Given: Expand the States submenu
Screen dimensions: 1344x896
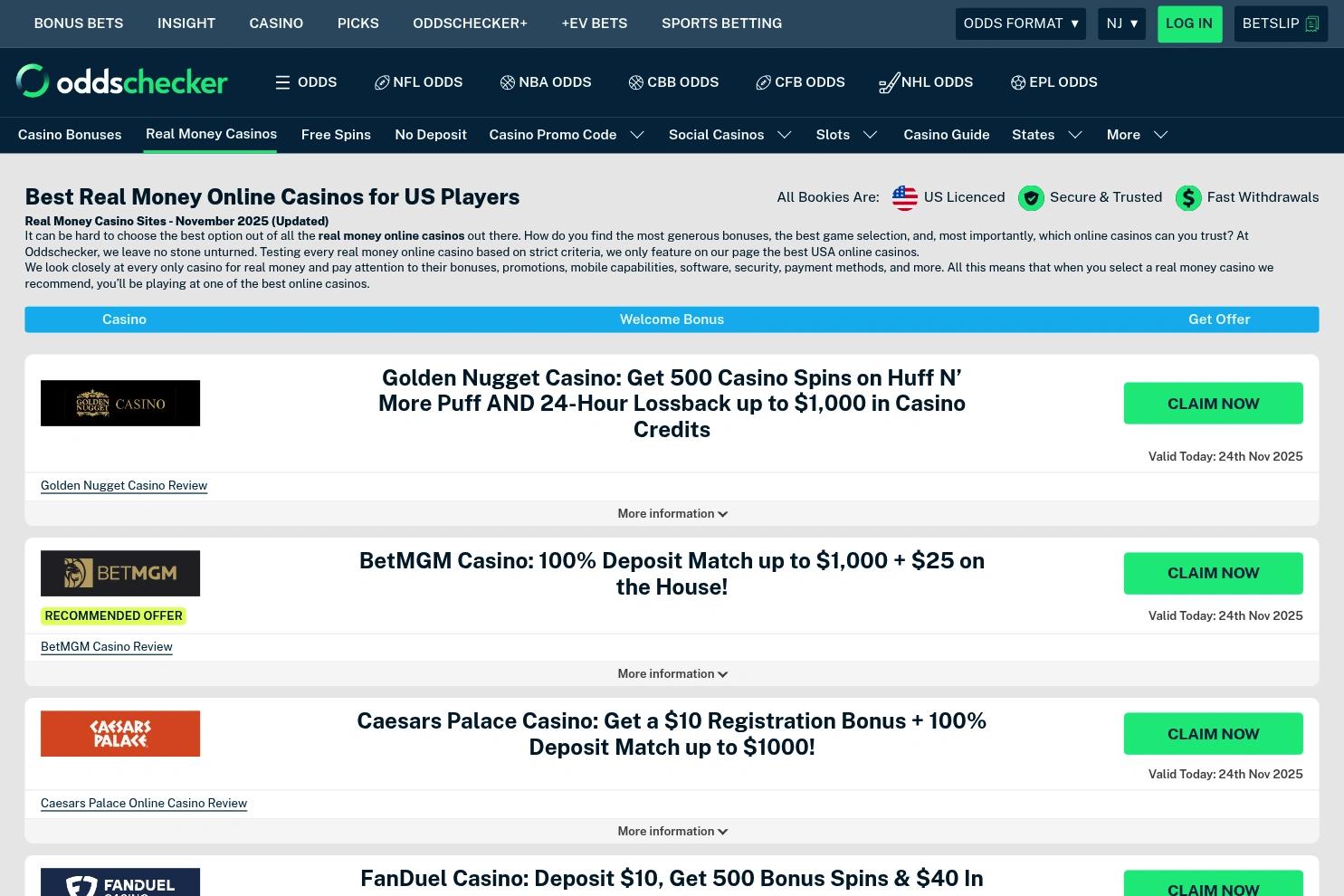Looking at the screenshot, I should point(1075,135).
